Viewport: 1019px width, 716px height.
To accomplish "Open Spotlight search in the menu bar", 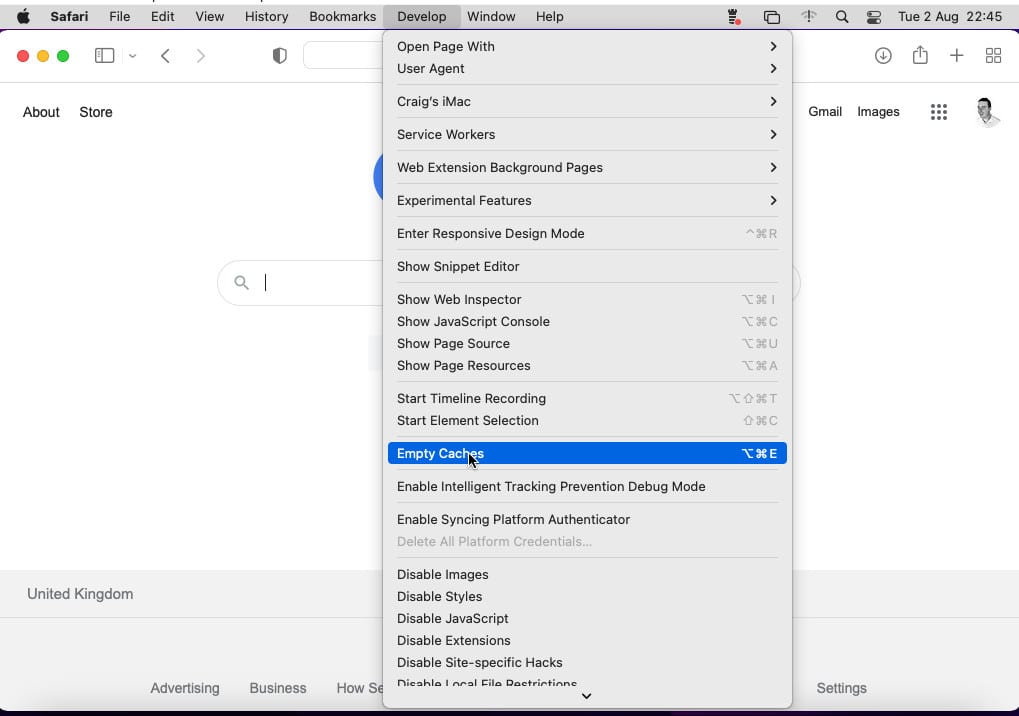I will pos(842,17).
